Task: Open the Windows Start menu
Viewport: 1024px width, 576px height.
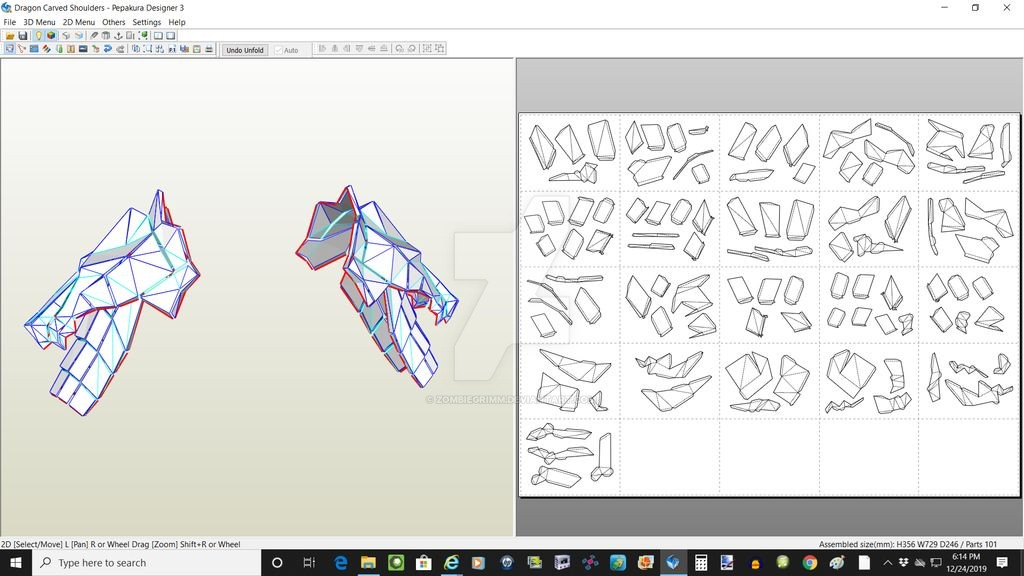Action: point(16,563)
